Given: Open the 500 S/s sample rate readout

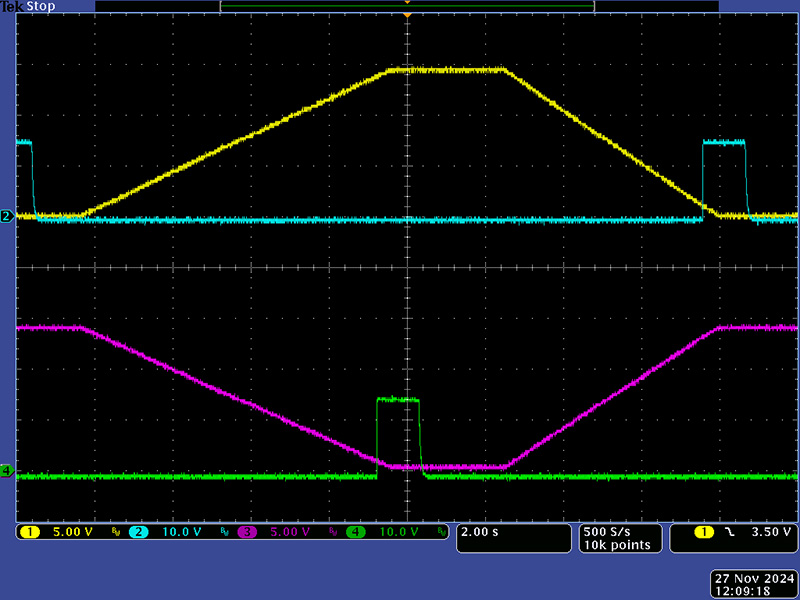Looking at the screenshot, I should tap(605, 530).
